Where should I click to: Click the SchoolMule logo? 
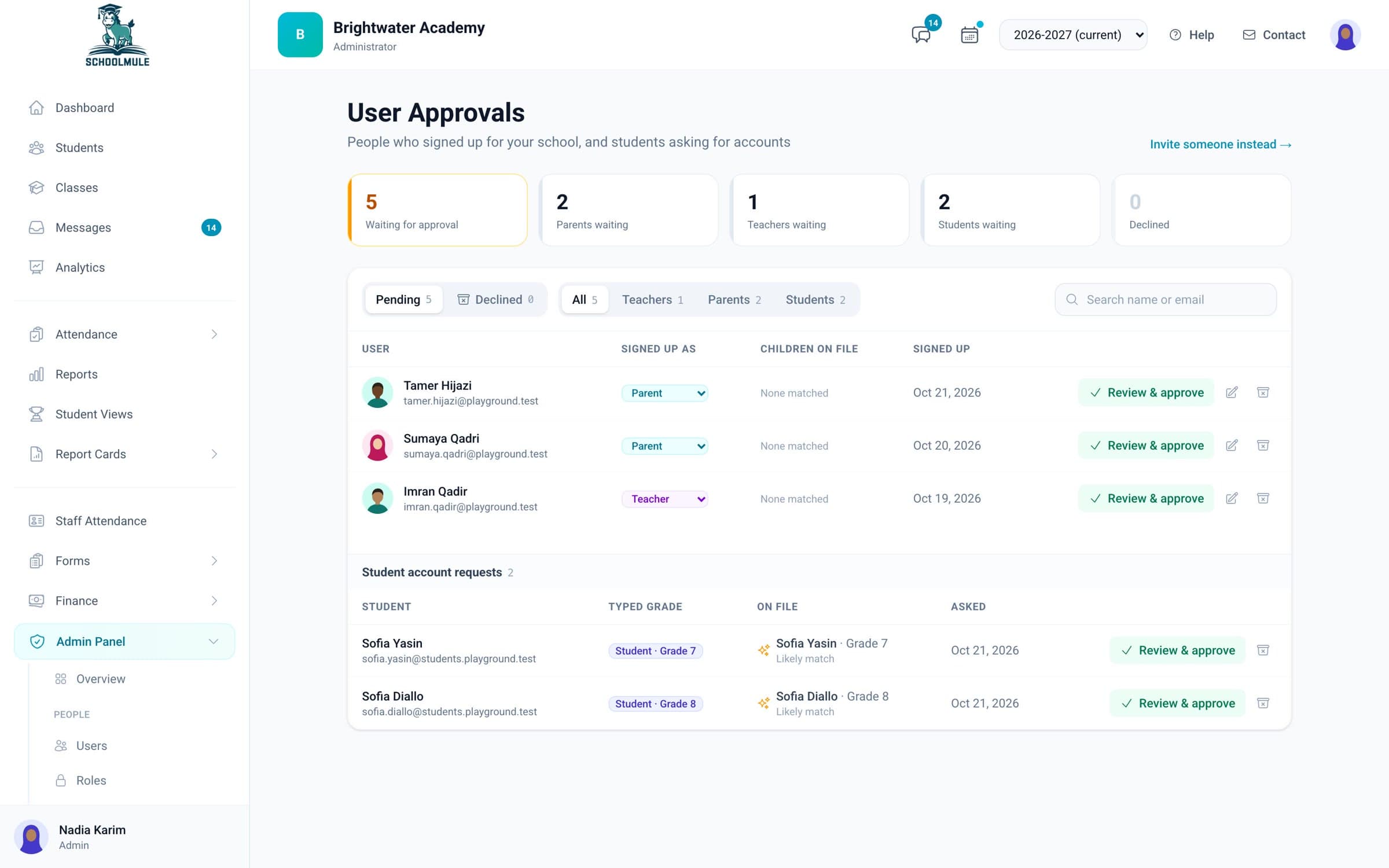click(x=117, y=35)
